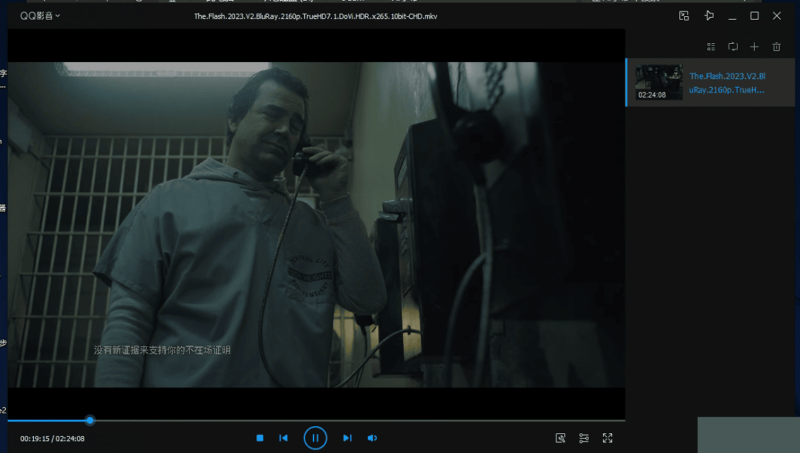Maximize the QQ影音 player window

754,16
